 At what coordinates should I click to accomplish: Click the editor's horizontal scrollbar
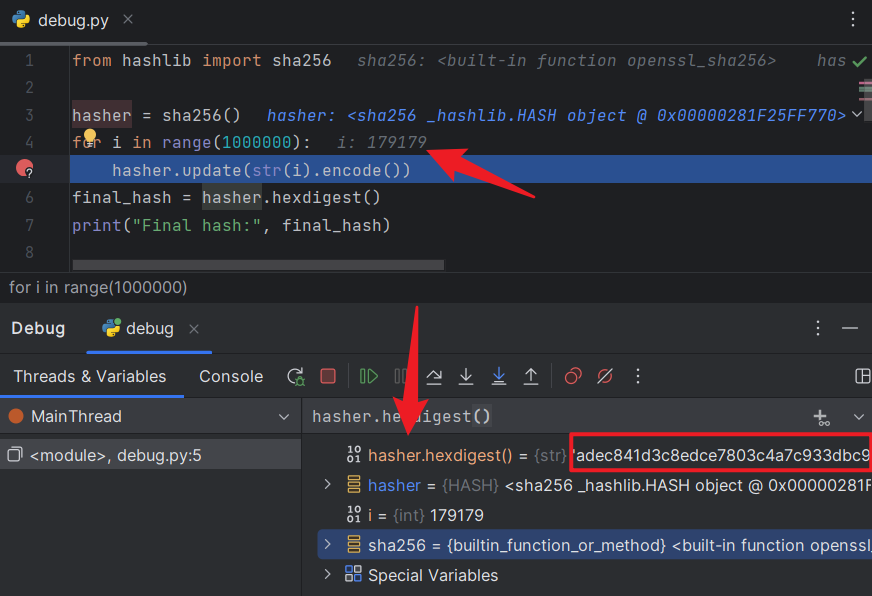(258, 265)
